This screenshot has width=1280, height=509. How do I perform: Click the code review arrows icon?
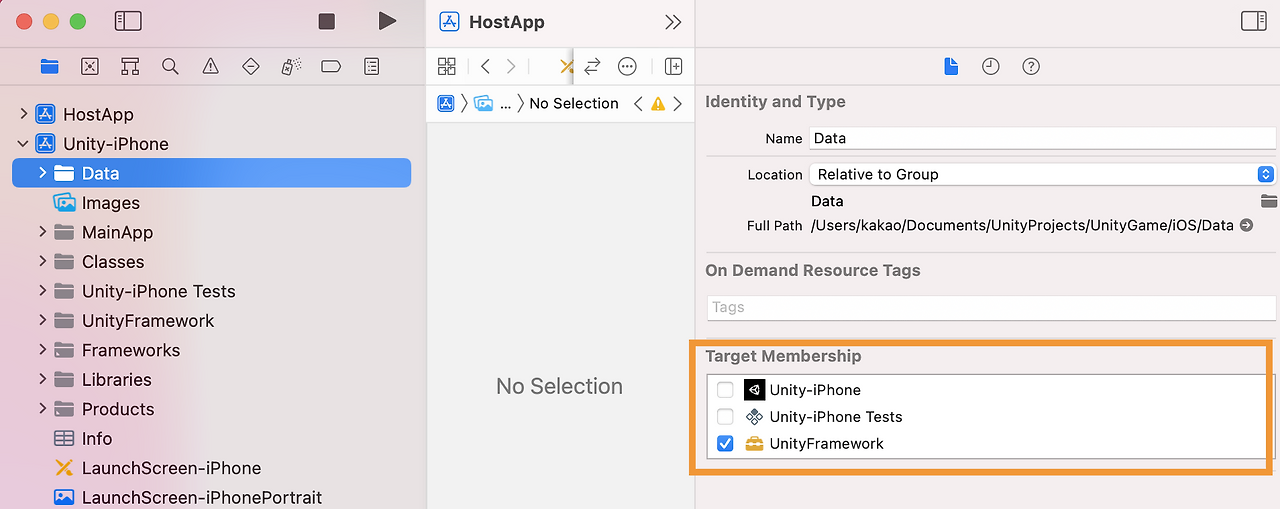tap(592, 66)
